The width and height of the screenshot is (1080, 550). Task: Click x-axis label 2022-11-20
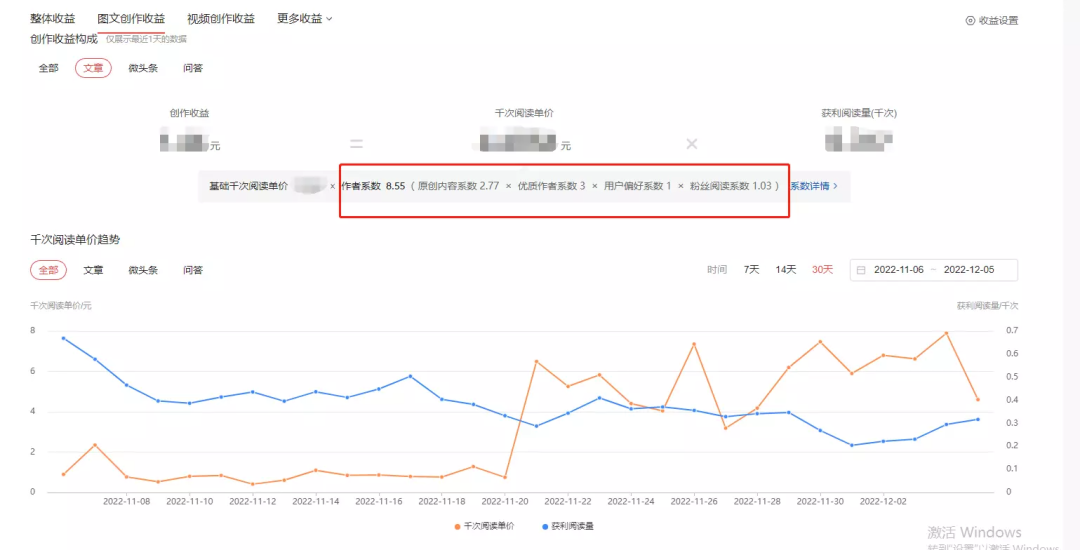pyautogui.click(x=505, y=502)
